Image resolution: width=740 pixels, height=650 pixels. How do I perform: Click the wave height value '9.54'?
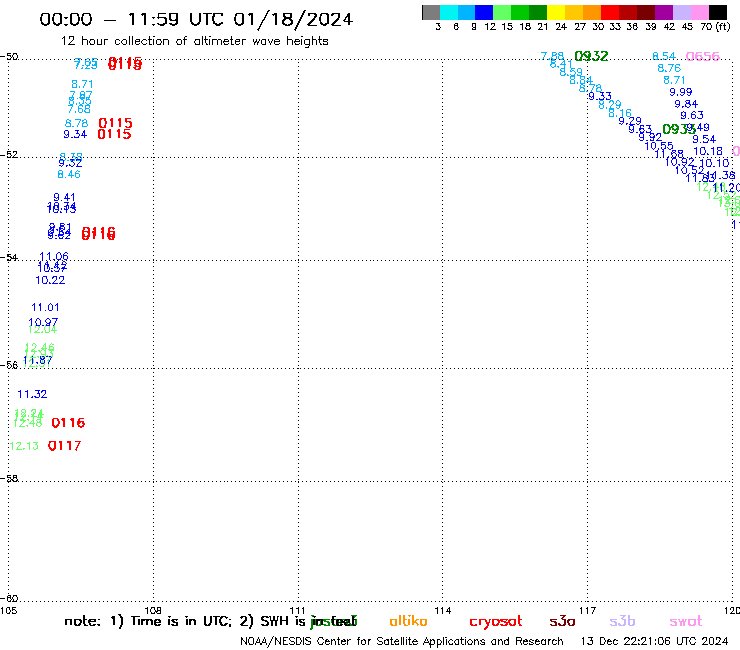[704, 139]
